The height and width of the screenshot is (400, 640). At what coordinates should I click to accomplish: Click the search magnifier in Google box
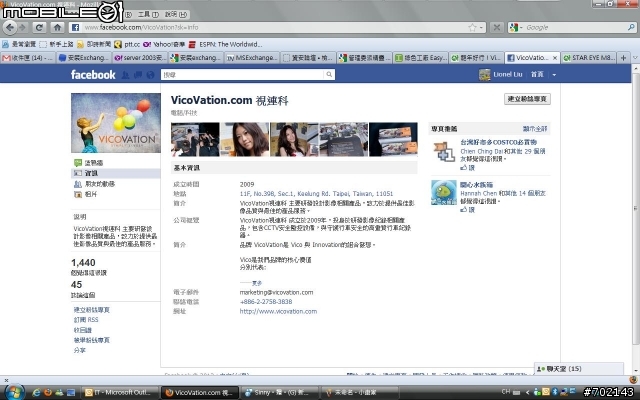coord(631,27)
